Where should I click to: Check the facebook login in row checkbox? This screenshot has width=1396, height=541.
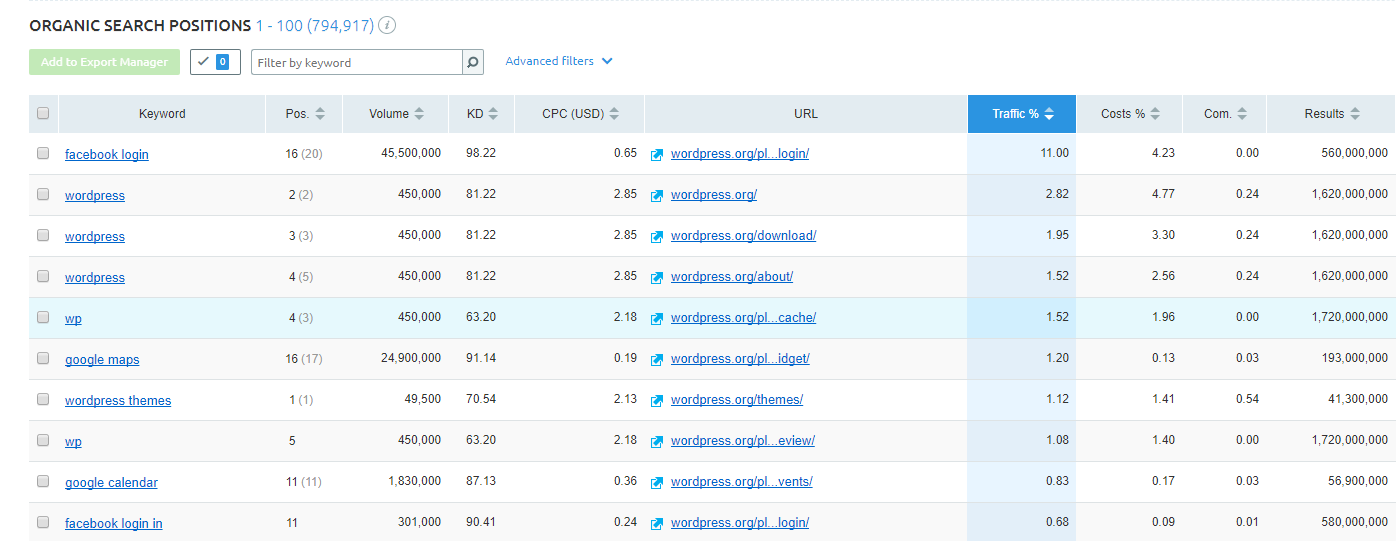tap(43, 522)
